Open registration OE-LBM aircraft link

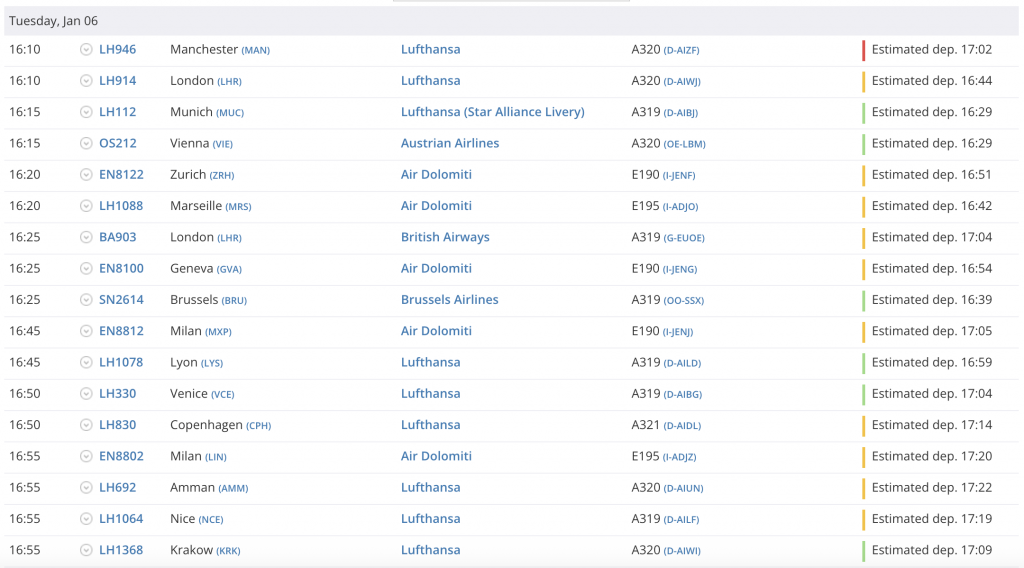685,144
